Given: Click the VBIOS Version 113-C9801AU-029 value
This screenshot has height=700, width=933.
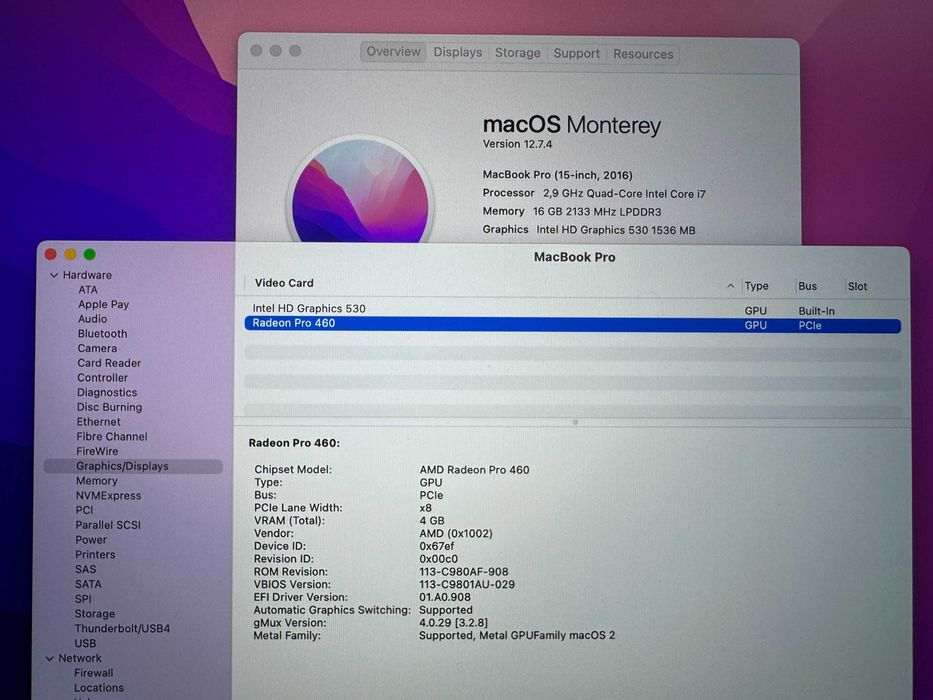Looking at the screenshot, I should point(467,585).
